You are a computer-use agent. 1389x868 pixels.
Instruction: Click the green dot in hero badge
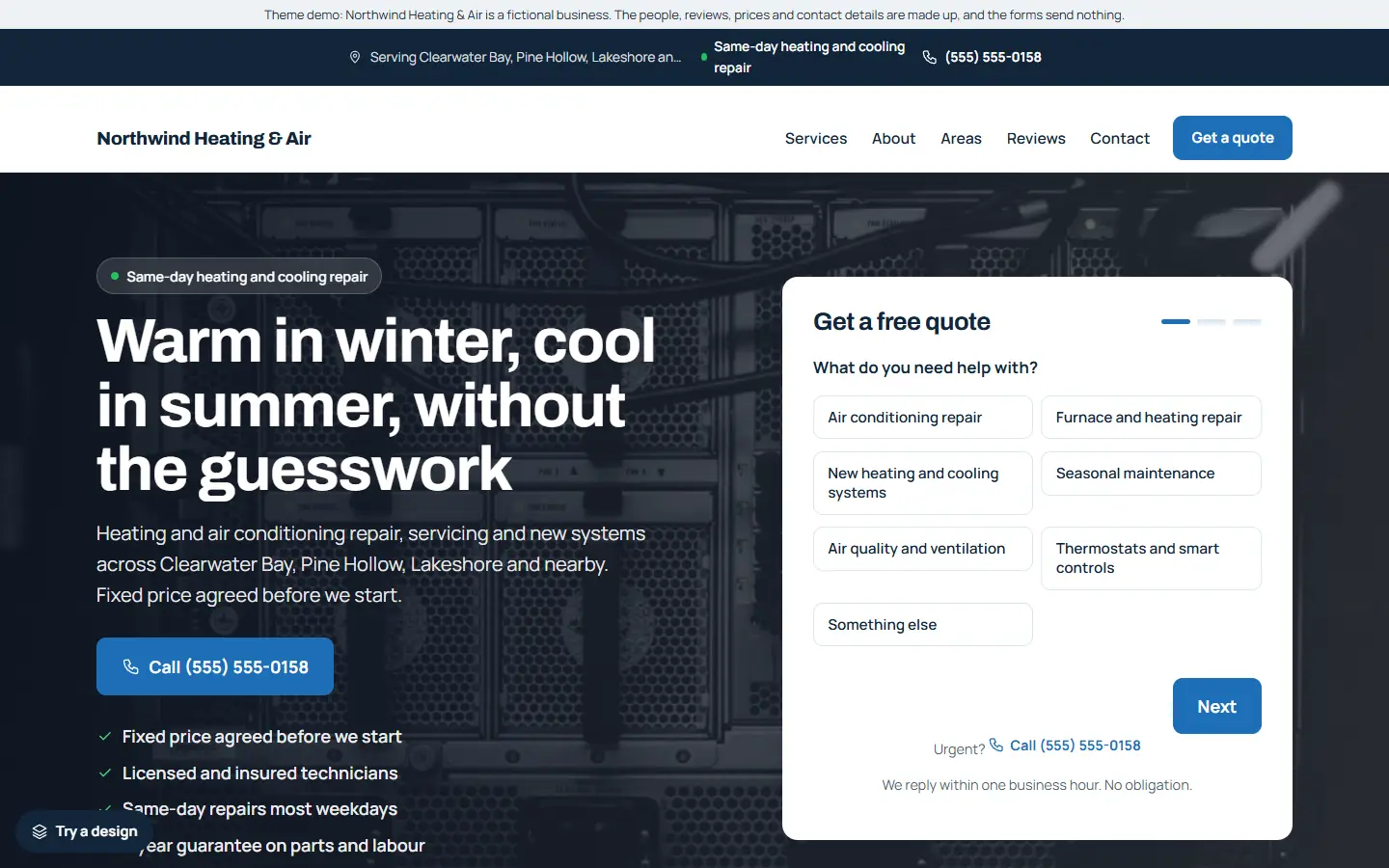tap(115, 276)
